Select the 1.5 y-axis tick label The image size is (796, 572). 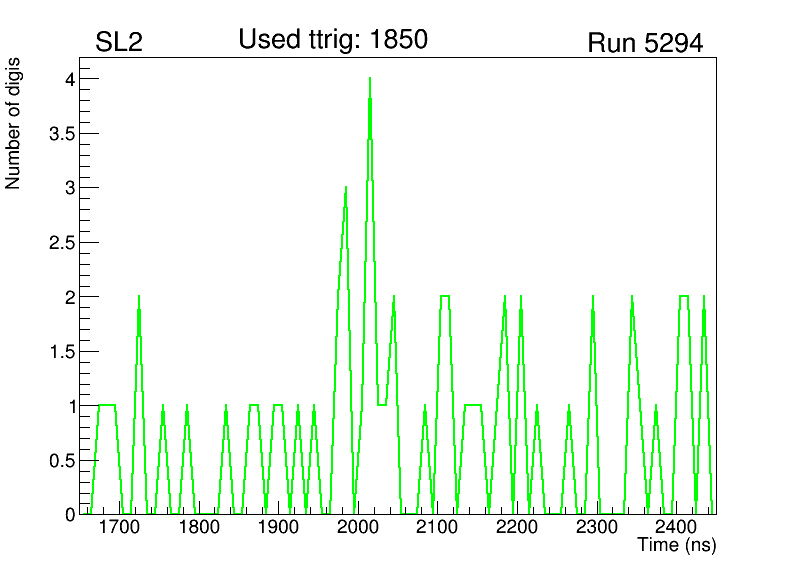(59, 352)
